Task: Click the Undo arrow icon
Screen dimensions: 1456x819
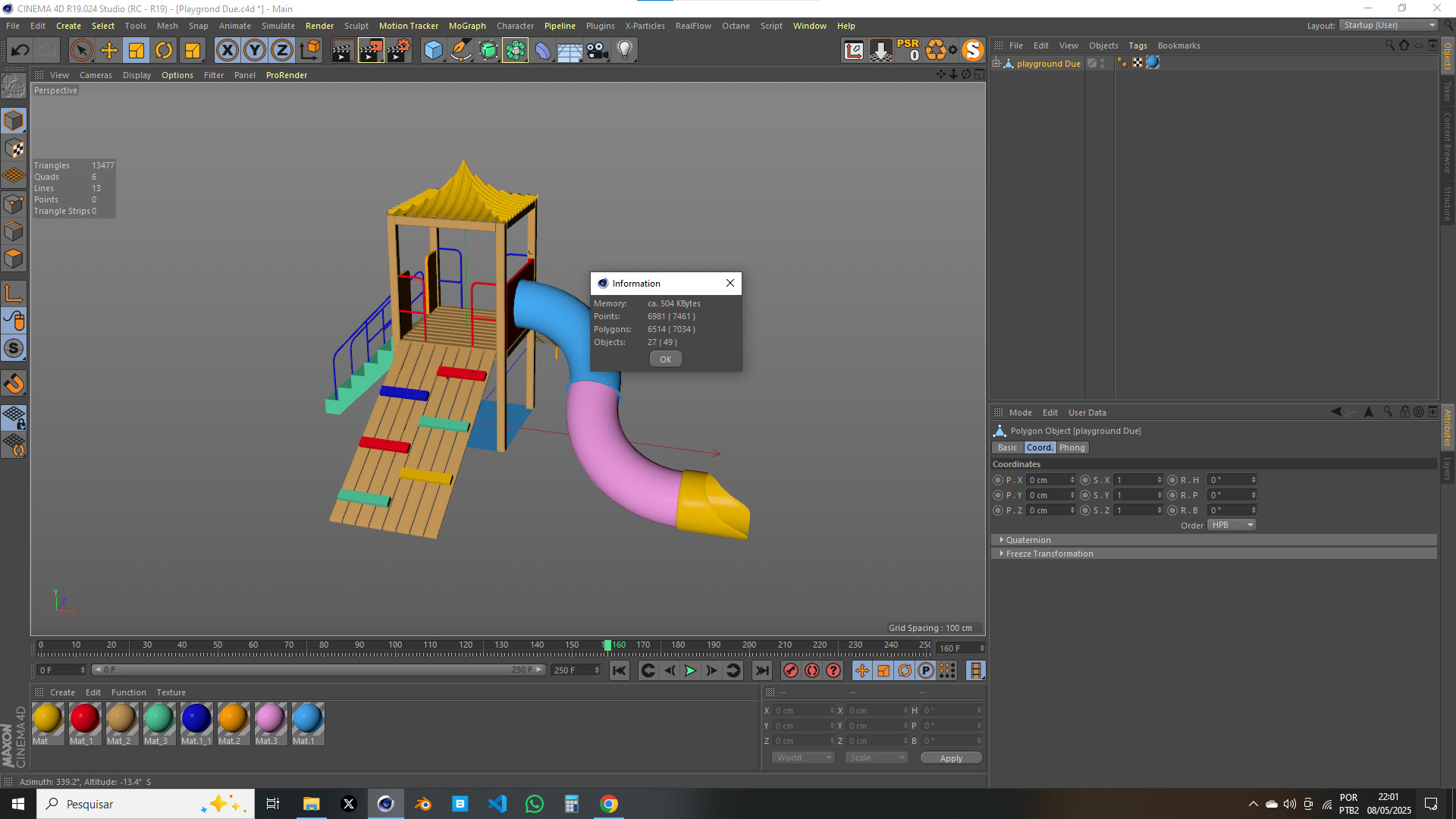Action: tap(20, 51)
